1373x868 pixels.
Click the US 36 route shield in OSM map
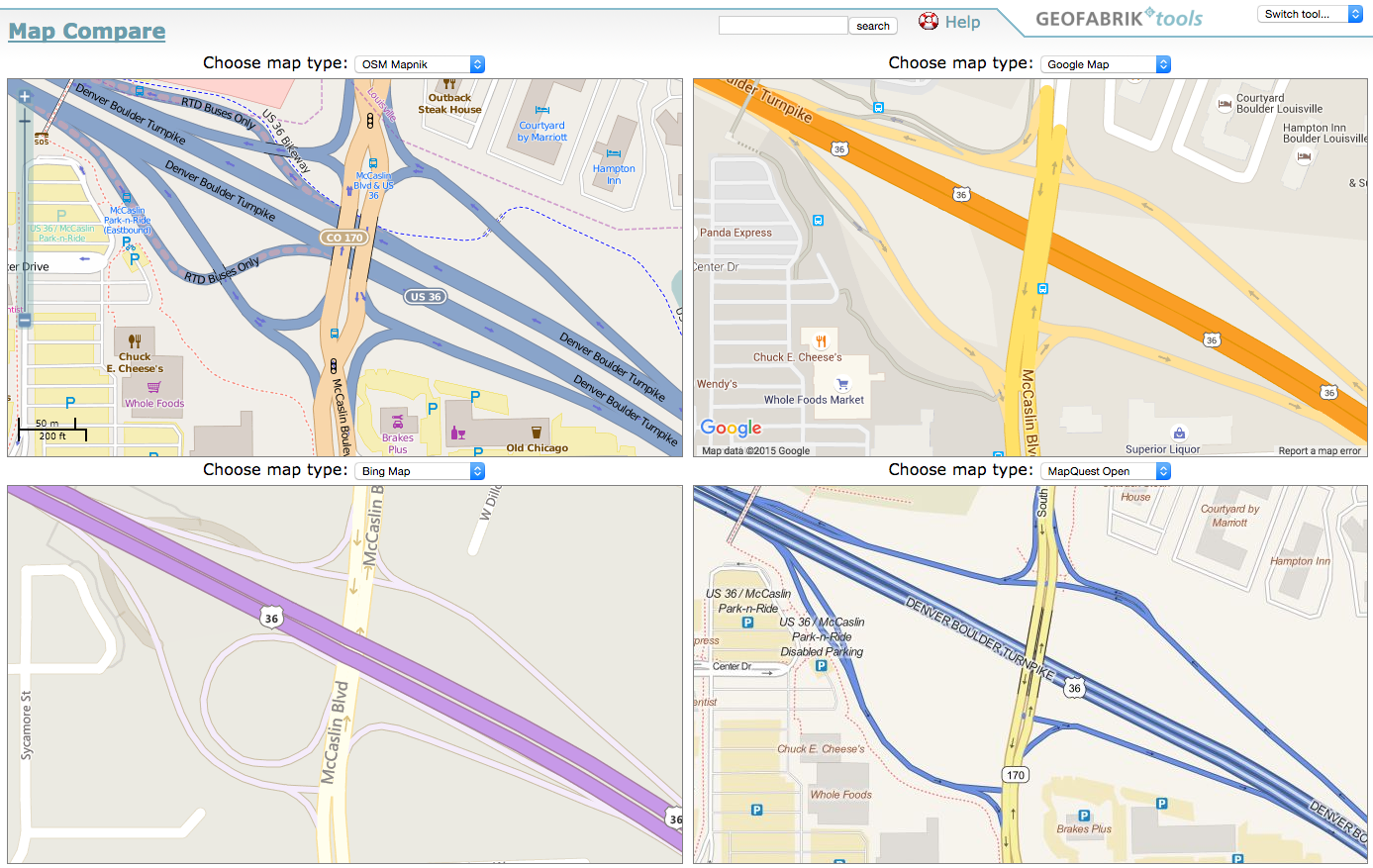pyautogui.click(x=425, y=297)
